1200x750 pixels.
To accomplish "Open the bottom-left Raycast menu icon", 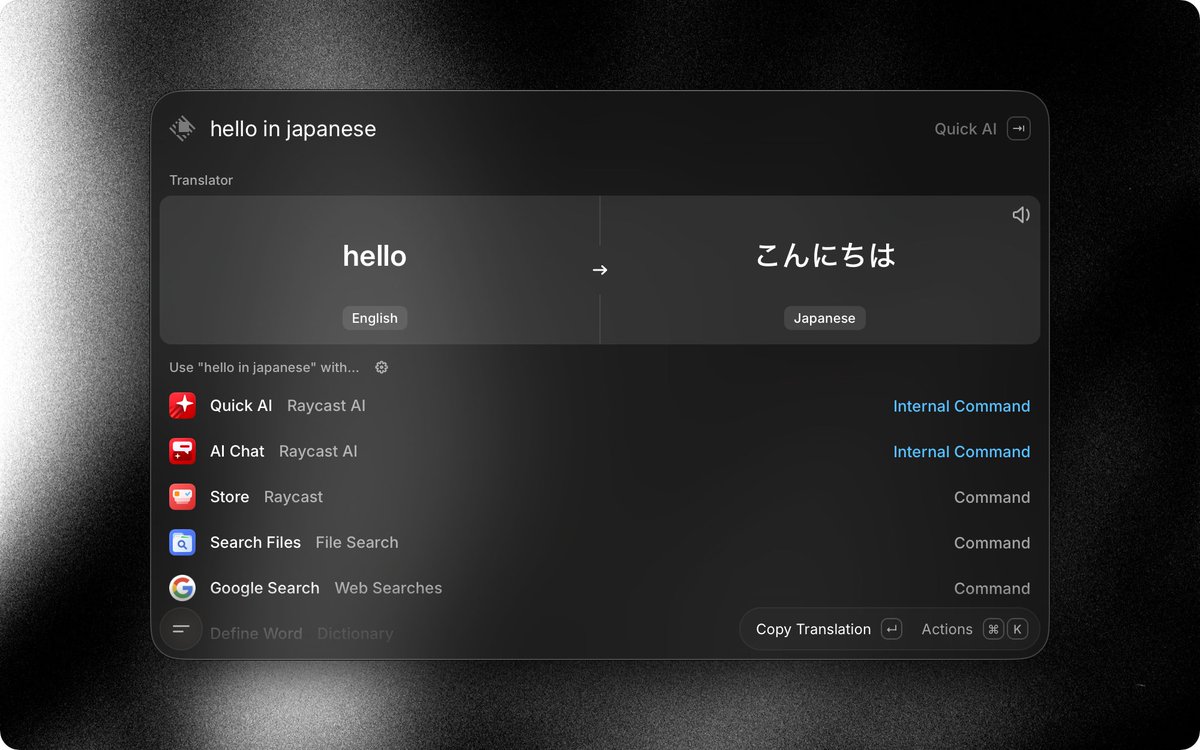I will [181, 629].
